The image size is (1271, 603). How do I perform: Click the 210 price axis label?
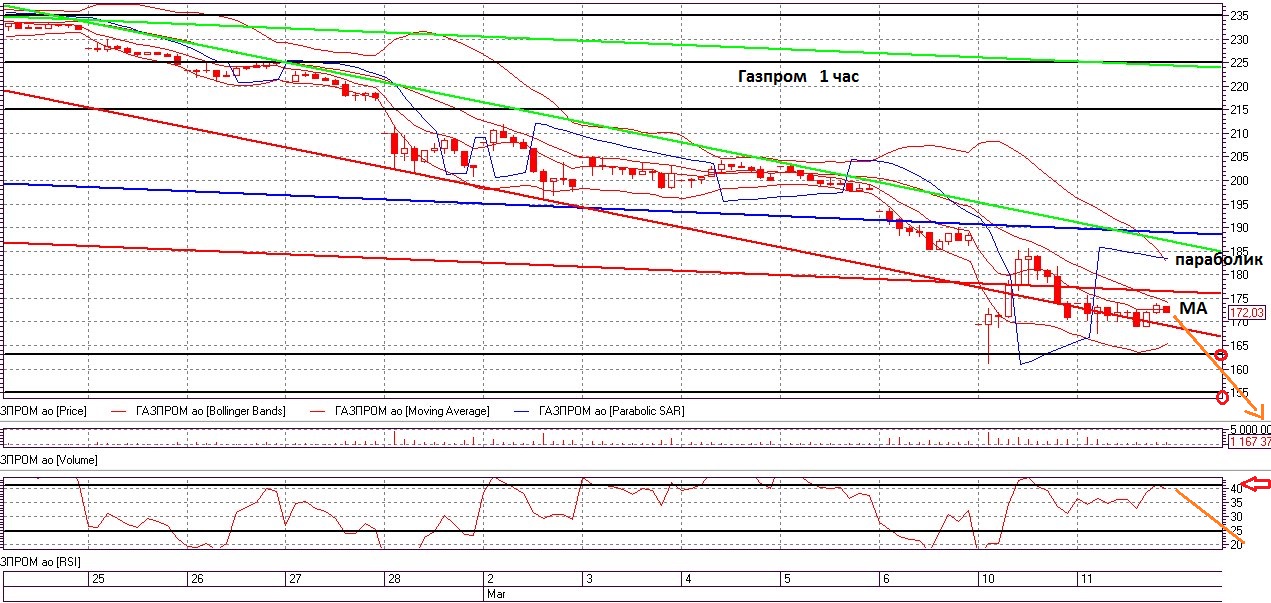[1239, 134]
